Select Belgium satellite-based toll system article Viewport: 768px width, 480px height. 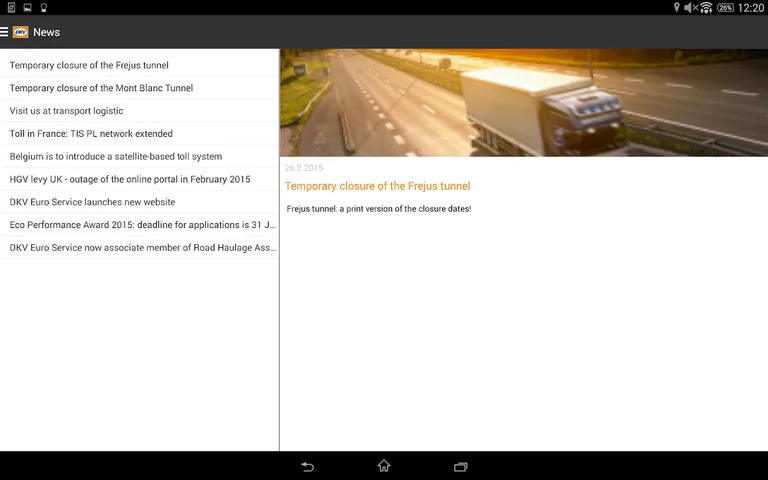[140, 156]
